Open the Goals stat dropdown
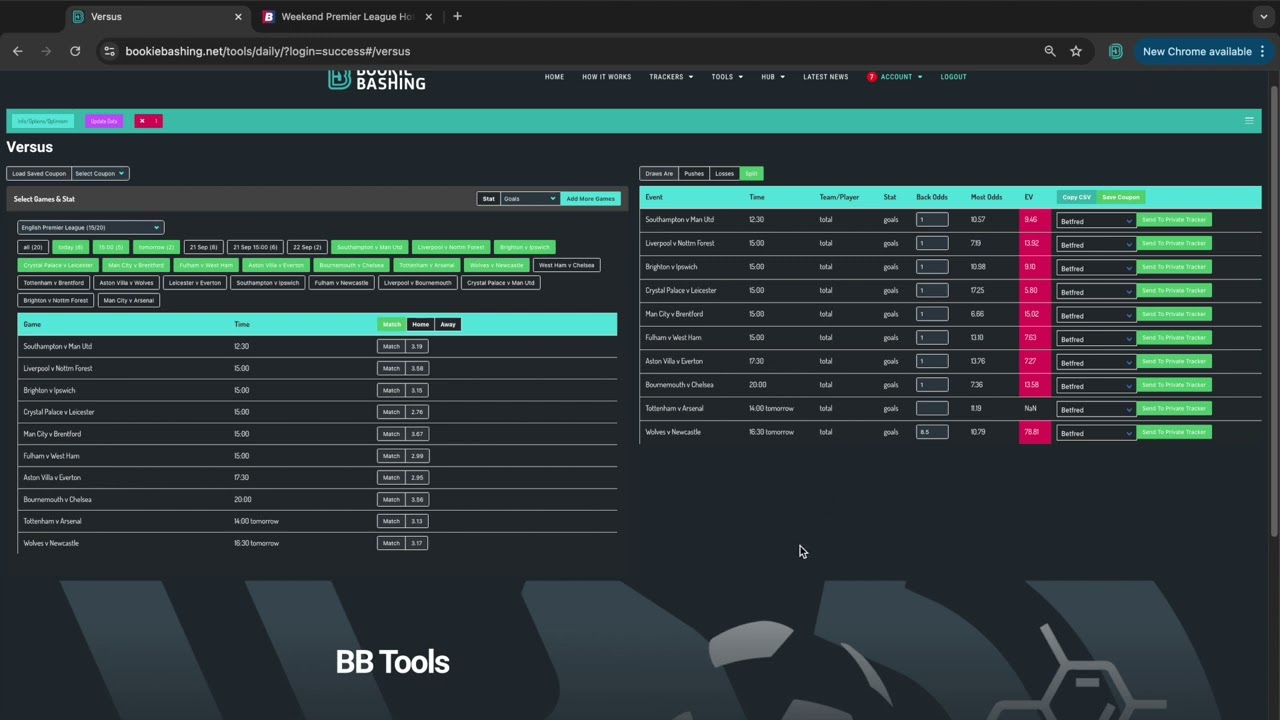The image size is (1280, 720). tap(529, 198)
